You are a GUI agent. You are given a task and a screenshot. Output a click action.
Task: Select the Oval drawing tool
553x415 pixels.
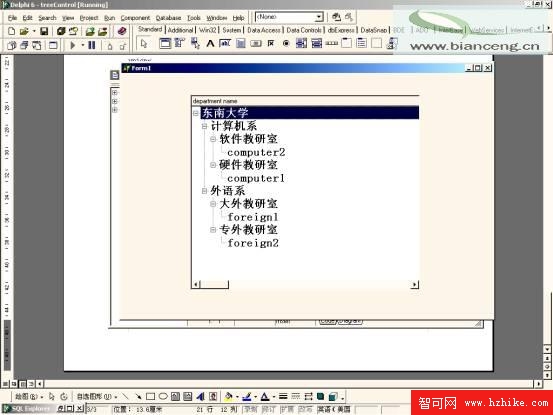(163, 397)
